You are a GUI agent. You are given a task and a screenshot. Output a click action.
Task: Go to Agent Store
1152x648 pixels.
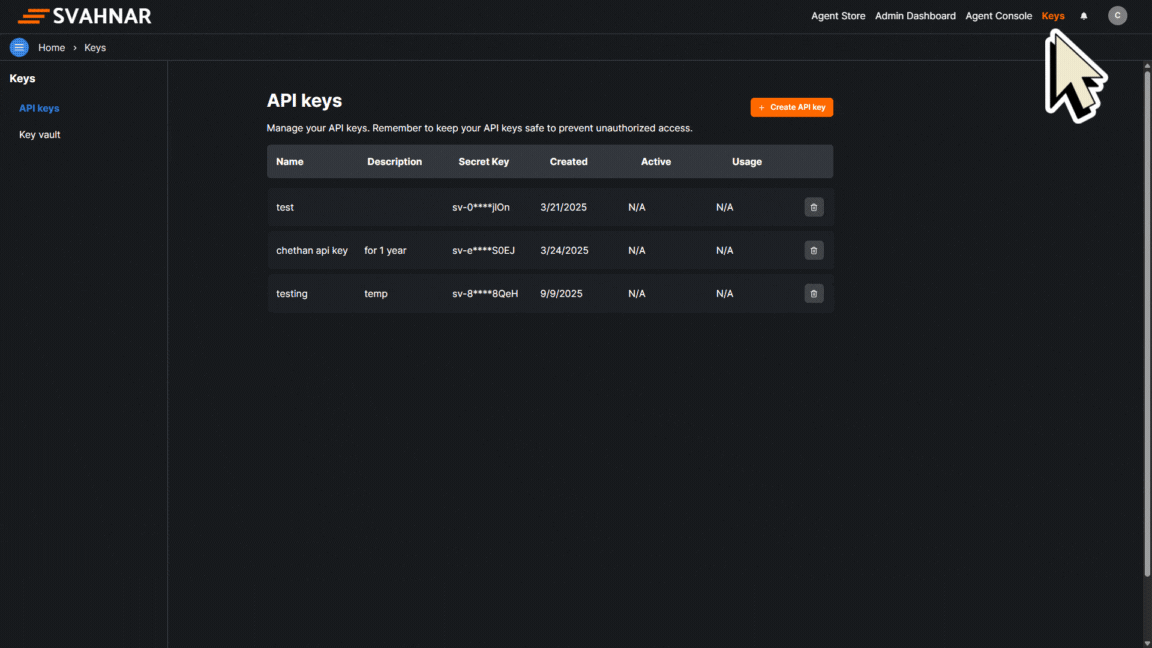click(x=838, y=16)
